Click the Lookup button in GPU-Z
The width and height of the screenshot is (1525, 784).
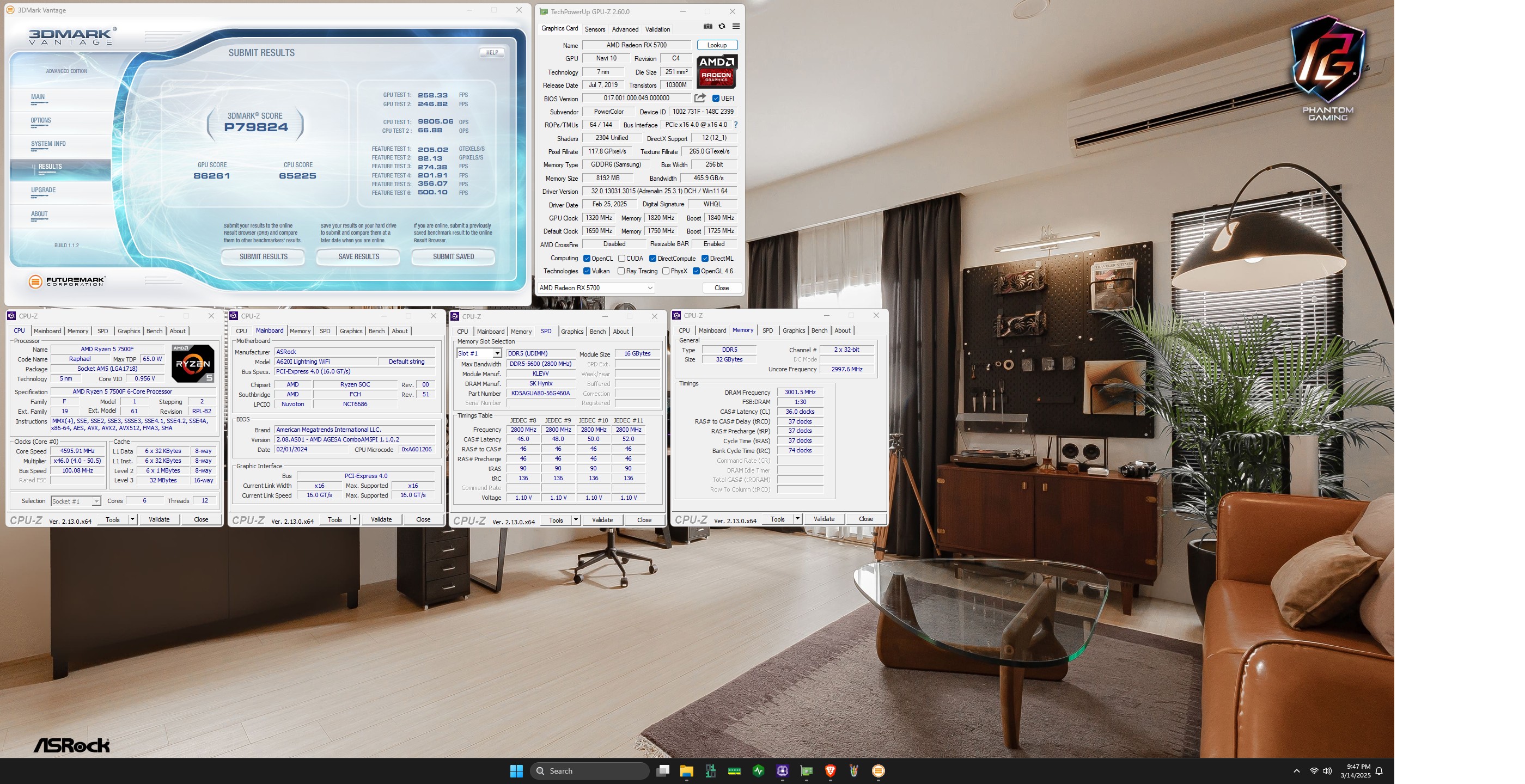tap(717, 45)
